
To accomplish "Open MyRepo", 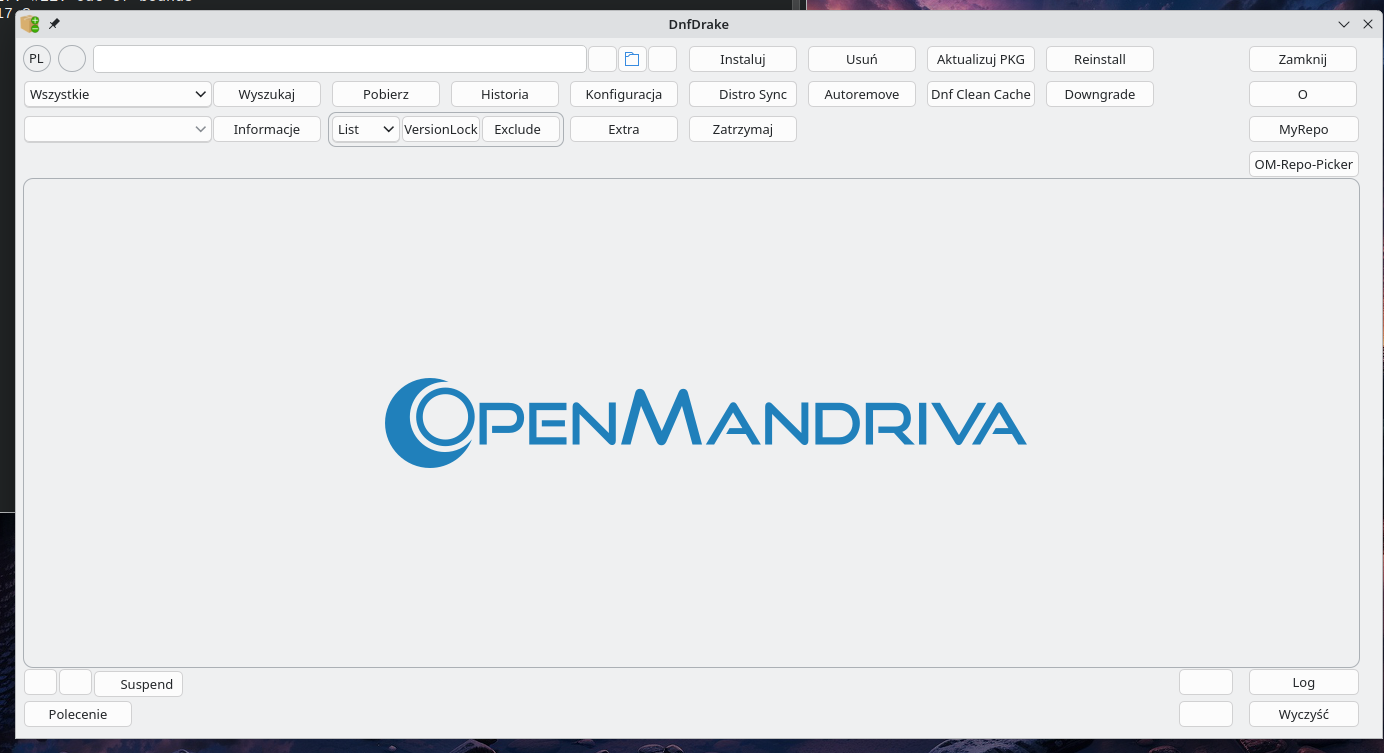I will point(1304,129).
